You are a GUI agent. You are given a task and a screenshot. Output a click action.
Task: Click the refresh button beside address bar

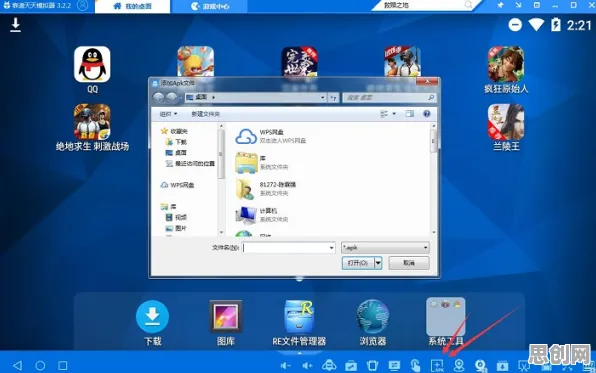point(333,98)
